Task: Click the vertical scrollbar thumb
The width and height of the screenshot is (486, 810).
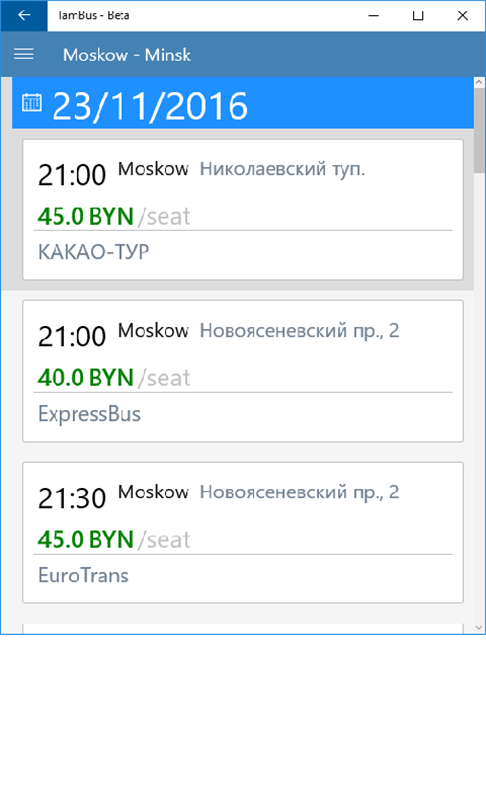Action: pos(479,131)
